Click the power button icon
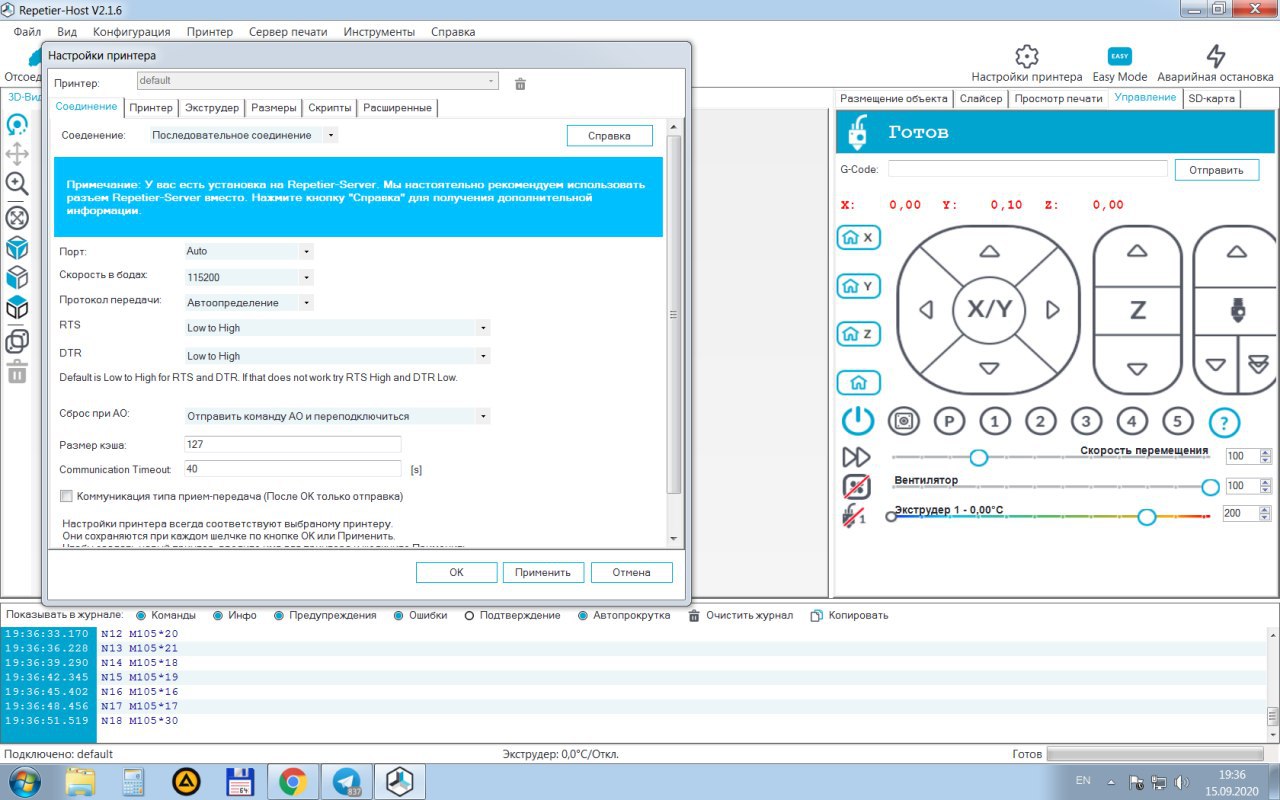1280x800 pixels. click(x=858, y=421)
